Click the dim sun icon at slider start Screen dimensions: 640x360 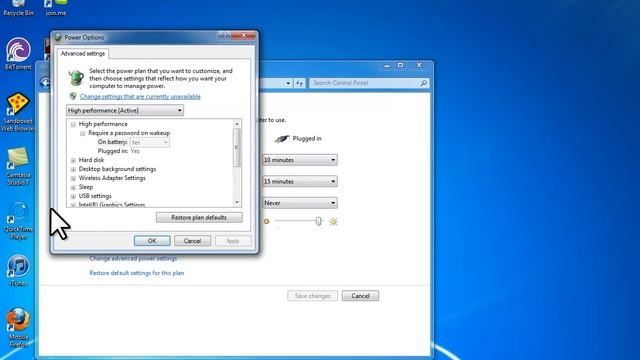click(267, 222)
